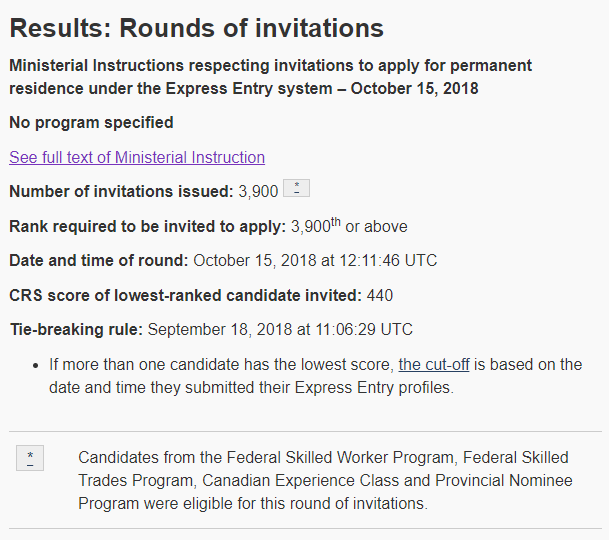Click the "CRS score of lowest-ranked candidate" label
The width and height of the screenshot is (609, 540).
click(185, 295)
